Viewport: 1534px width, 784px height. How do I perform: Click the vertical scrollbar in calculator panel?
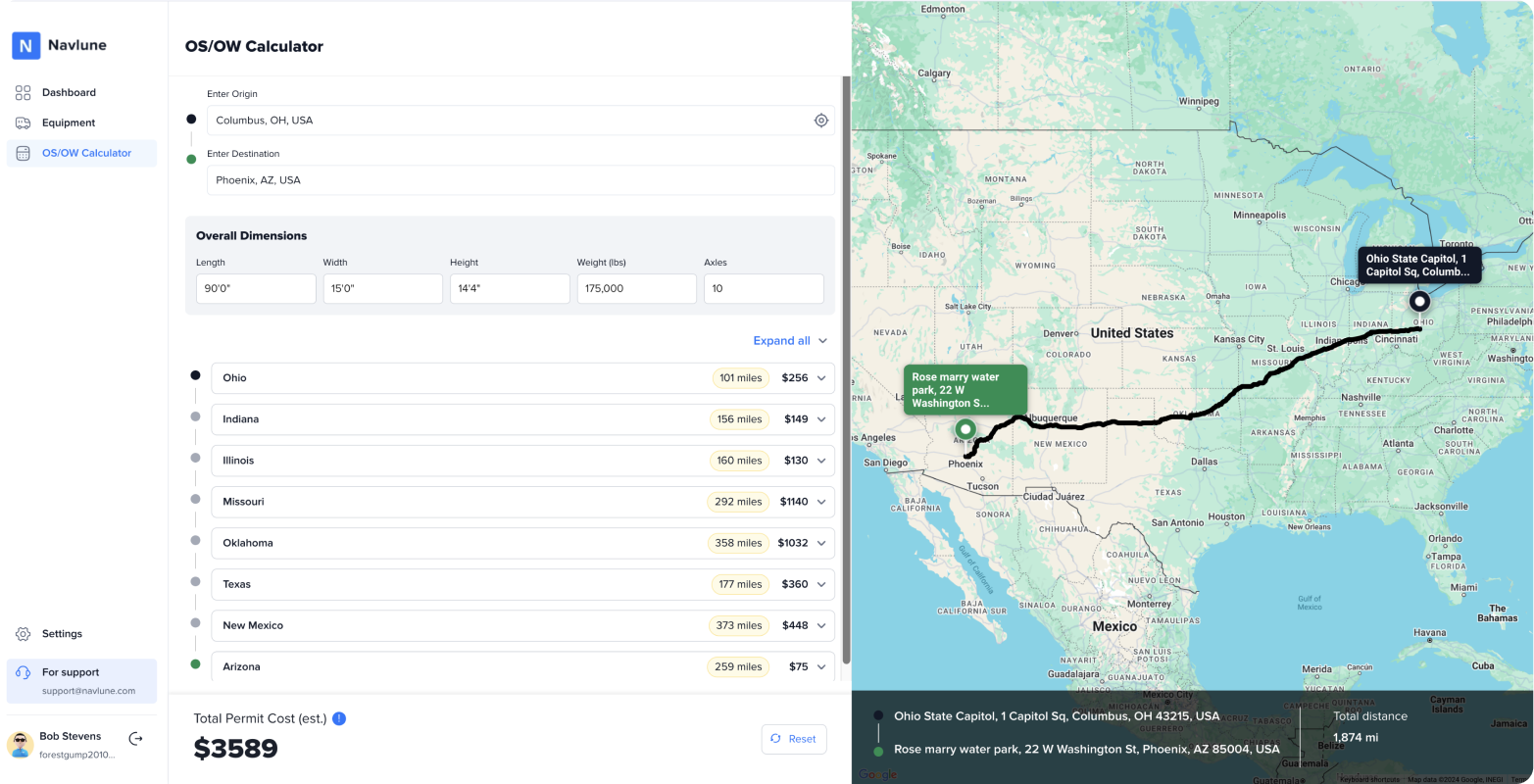847,370
